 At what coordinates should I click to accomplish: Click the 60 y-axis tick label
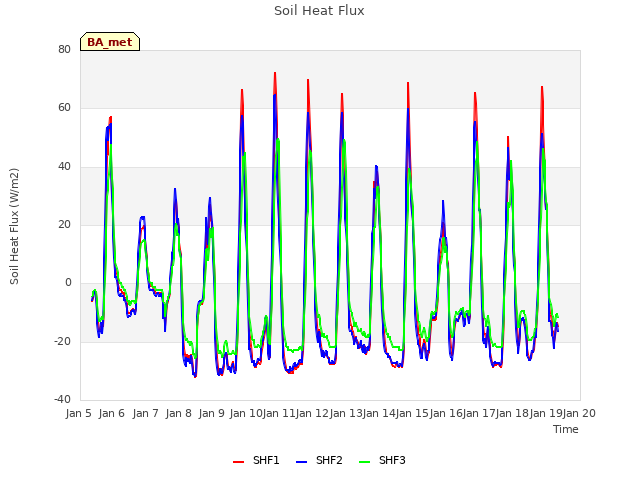pyautogui.click(x=64, y=108)
